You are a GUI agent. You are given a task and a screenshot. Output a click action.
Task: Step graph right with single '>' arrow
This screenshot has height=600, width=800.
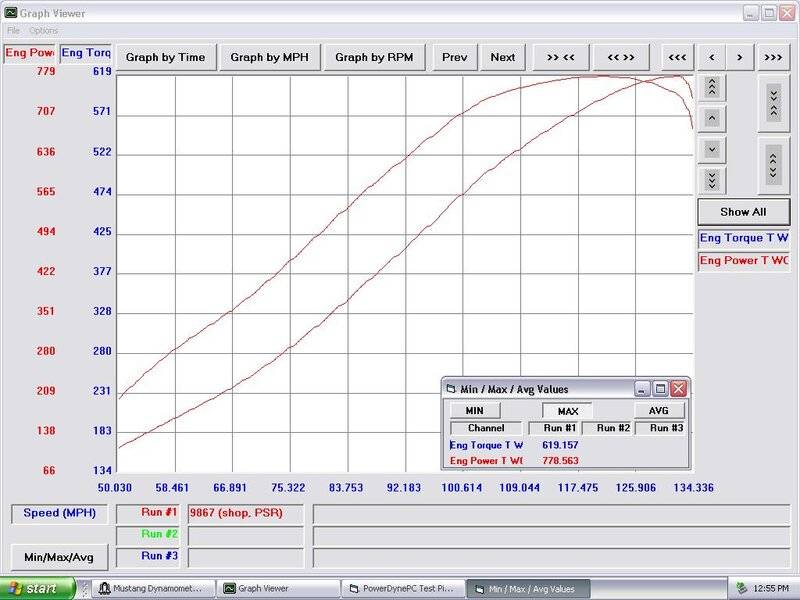pyautogui.click(x=740, y=57)
